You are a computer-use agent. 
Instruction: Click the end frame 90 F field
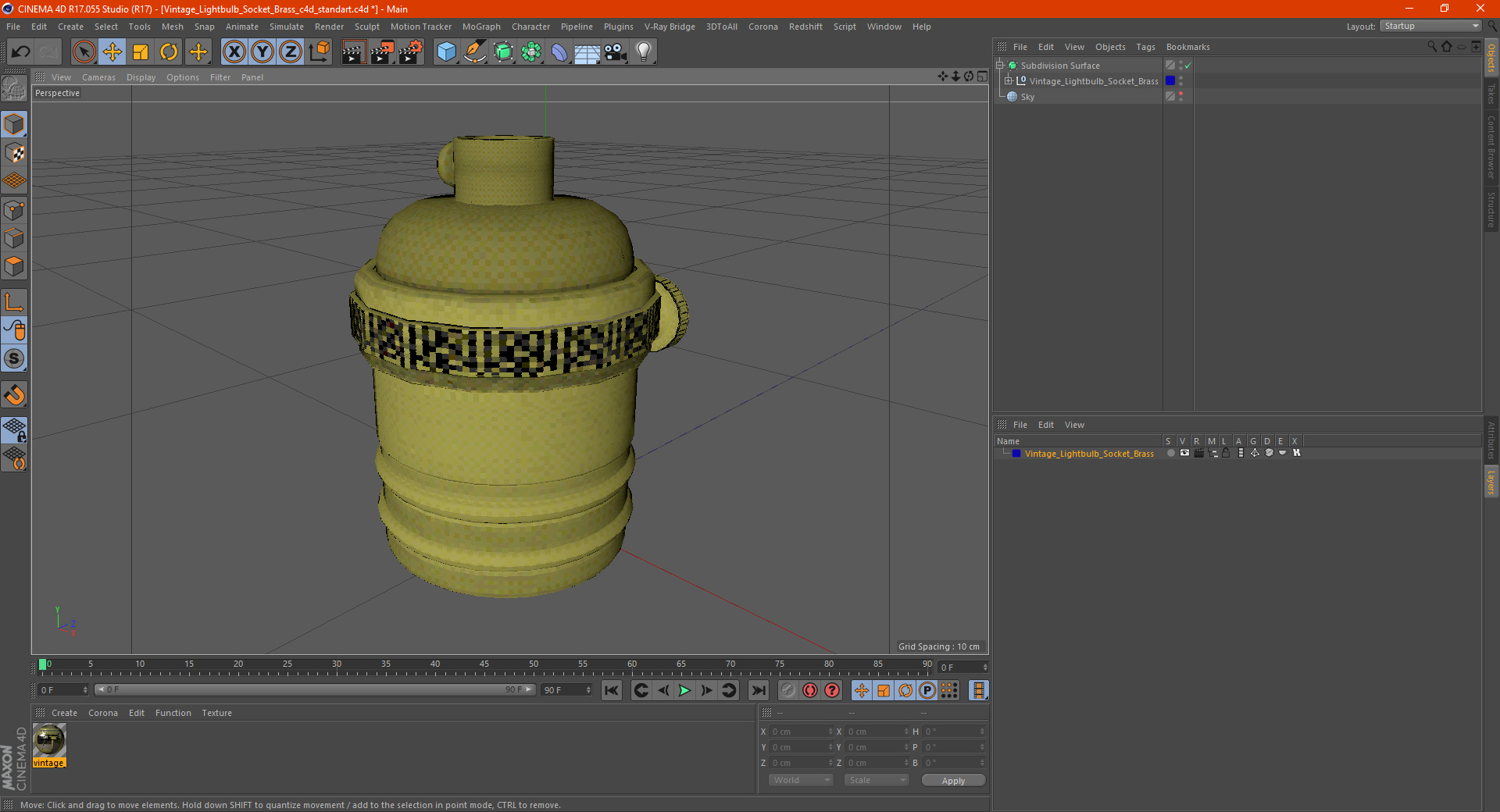coord(566,690)
